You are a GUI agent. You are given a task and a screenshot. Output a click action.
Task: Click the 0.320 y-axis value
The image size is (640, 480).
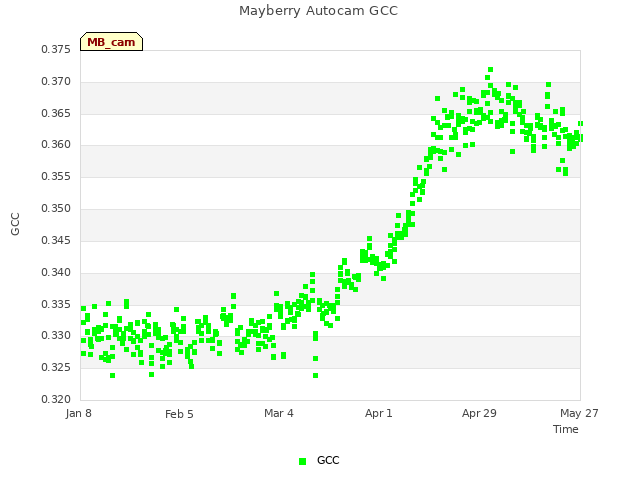[56, 399]
